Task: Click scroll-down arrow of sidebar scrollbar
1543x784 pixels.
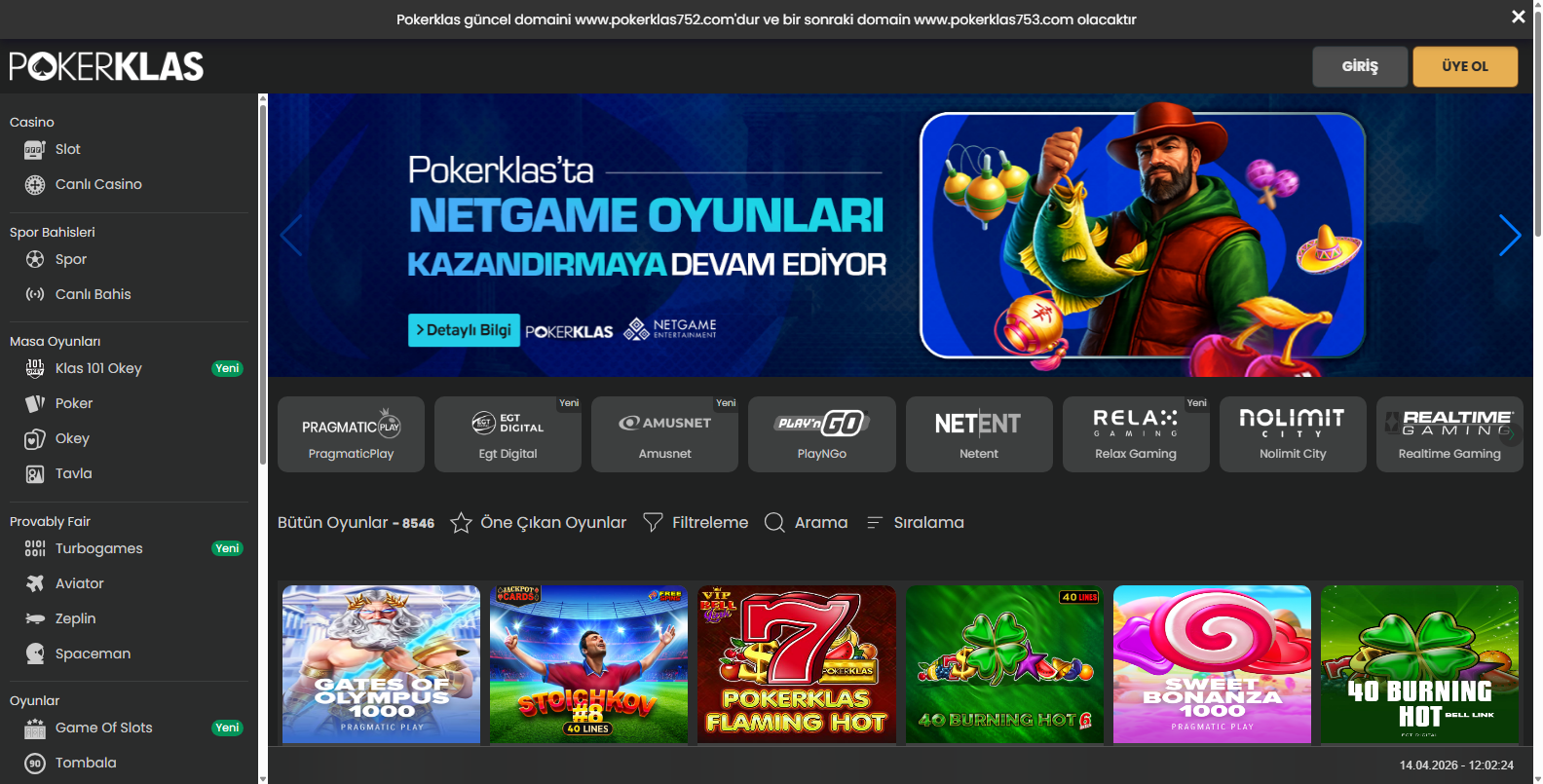Action: pyautogui.click(x=262, y=779)
